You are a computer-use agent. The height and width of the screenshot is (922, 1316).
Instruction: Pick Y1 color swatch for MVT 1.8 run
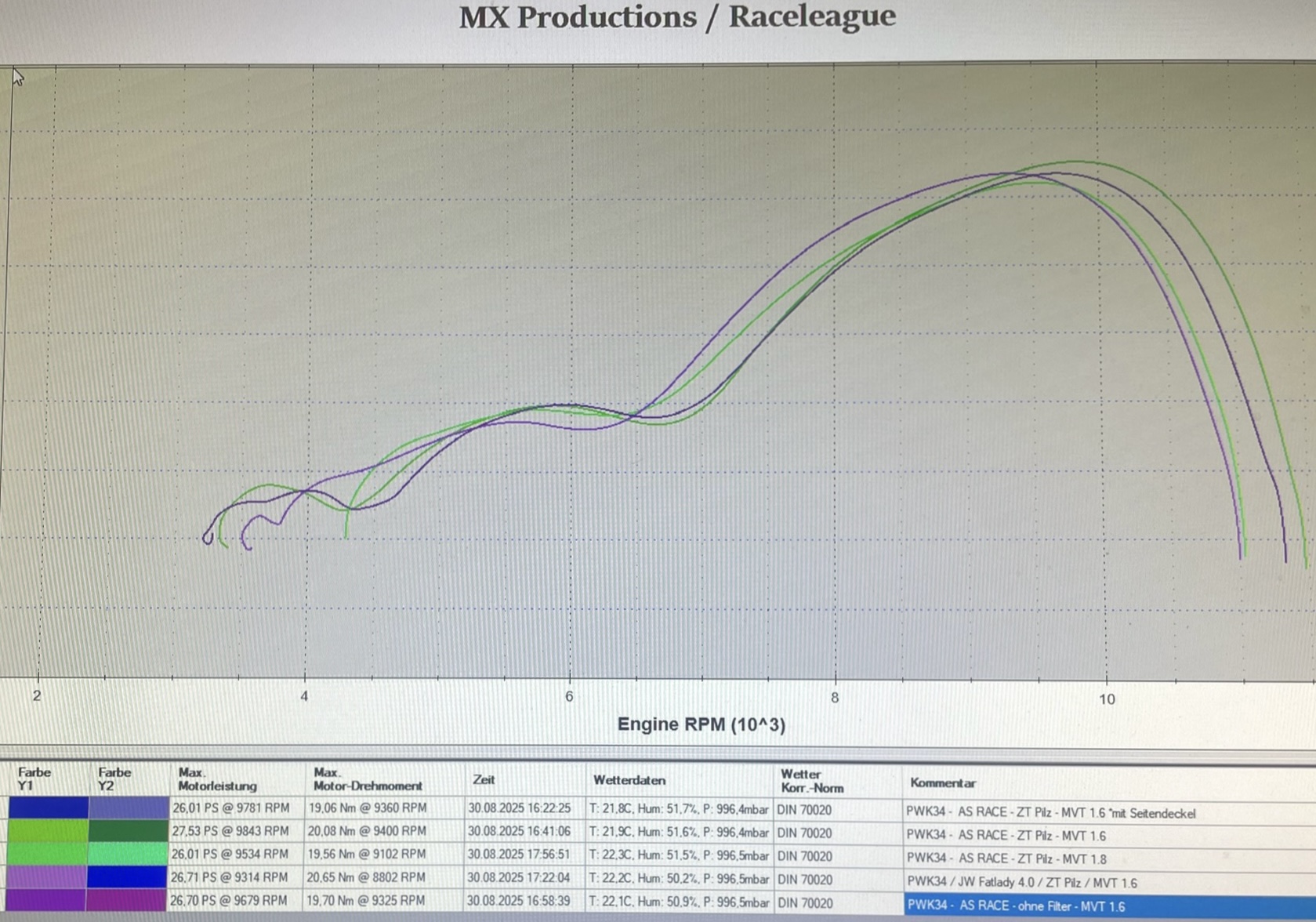click(48, 854)
